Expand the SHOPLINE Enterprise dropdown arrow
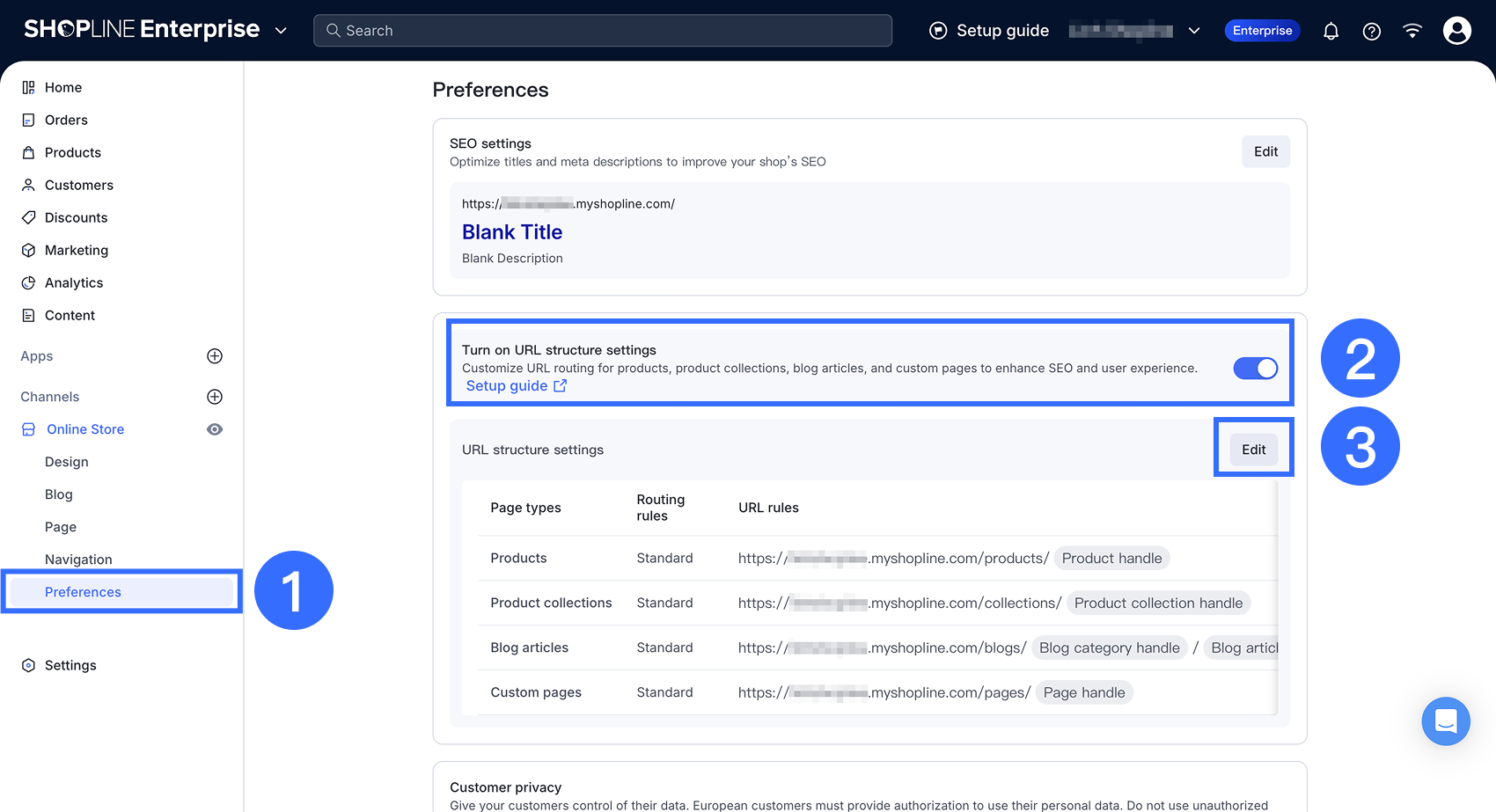This screenshot has width=1496, height=812. (x=281, y=31)
